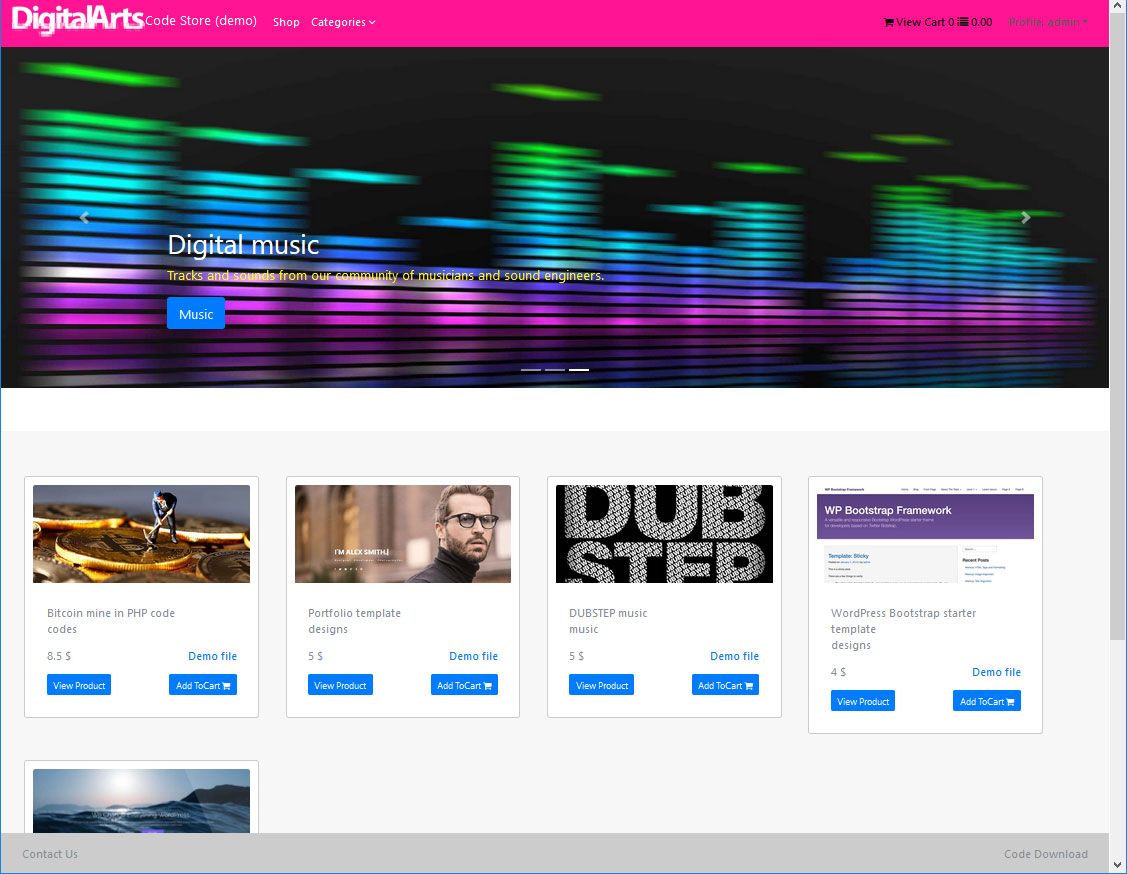Select the first carousel slide indicator
The image size is (1127, 874).
click(x=531, y=370)
